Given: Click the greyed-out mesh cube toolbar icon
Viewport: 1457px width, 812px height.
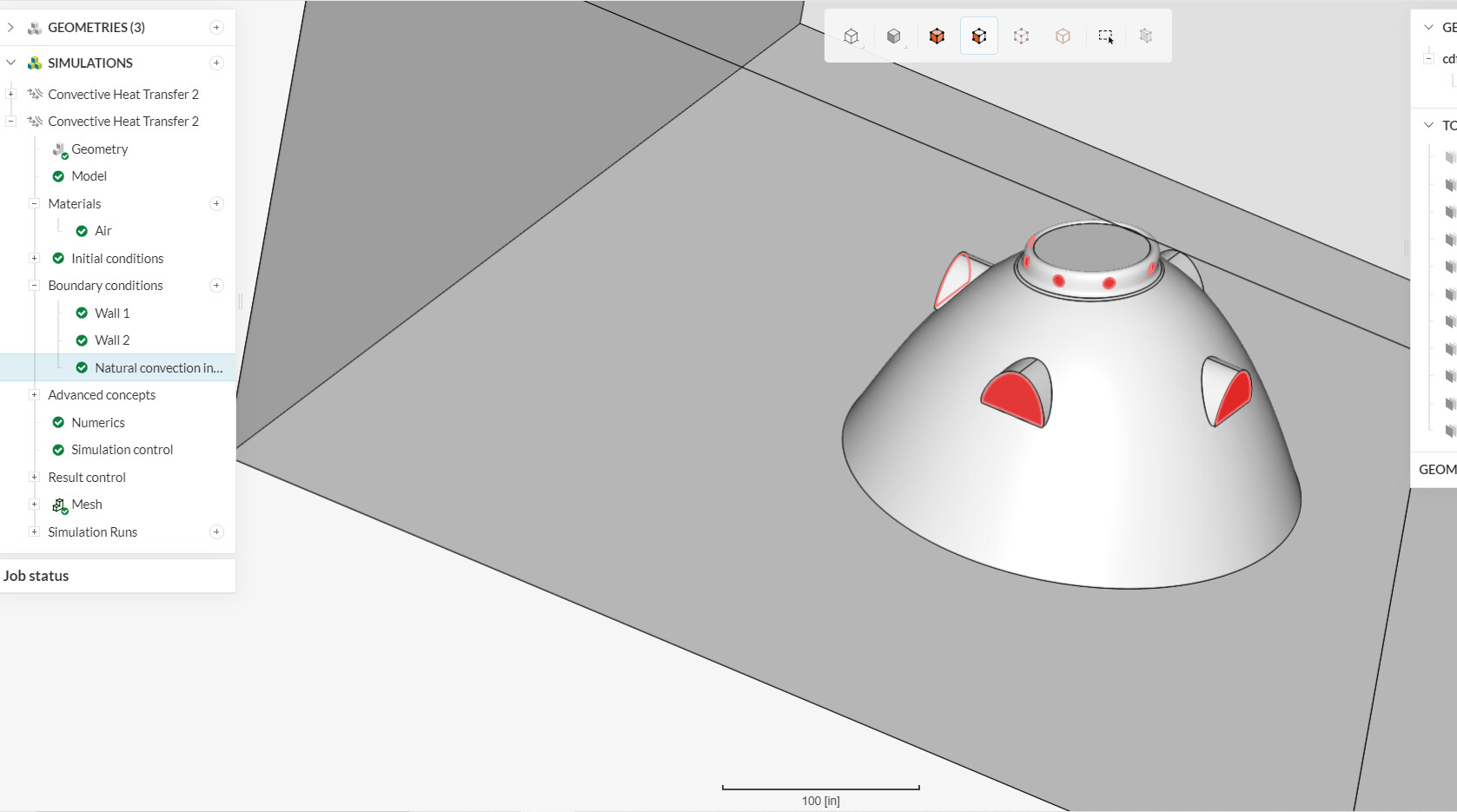Looking at the screenshot, I should 1146,36.
